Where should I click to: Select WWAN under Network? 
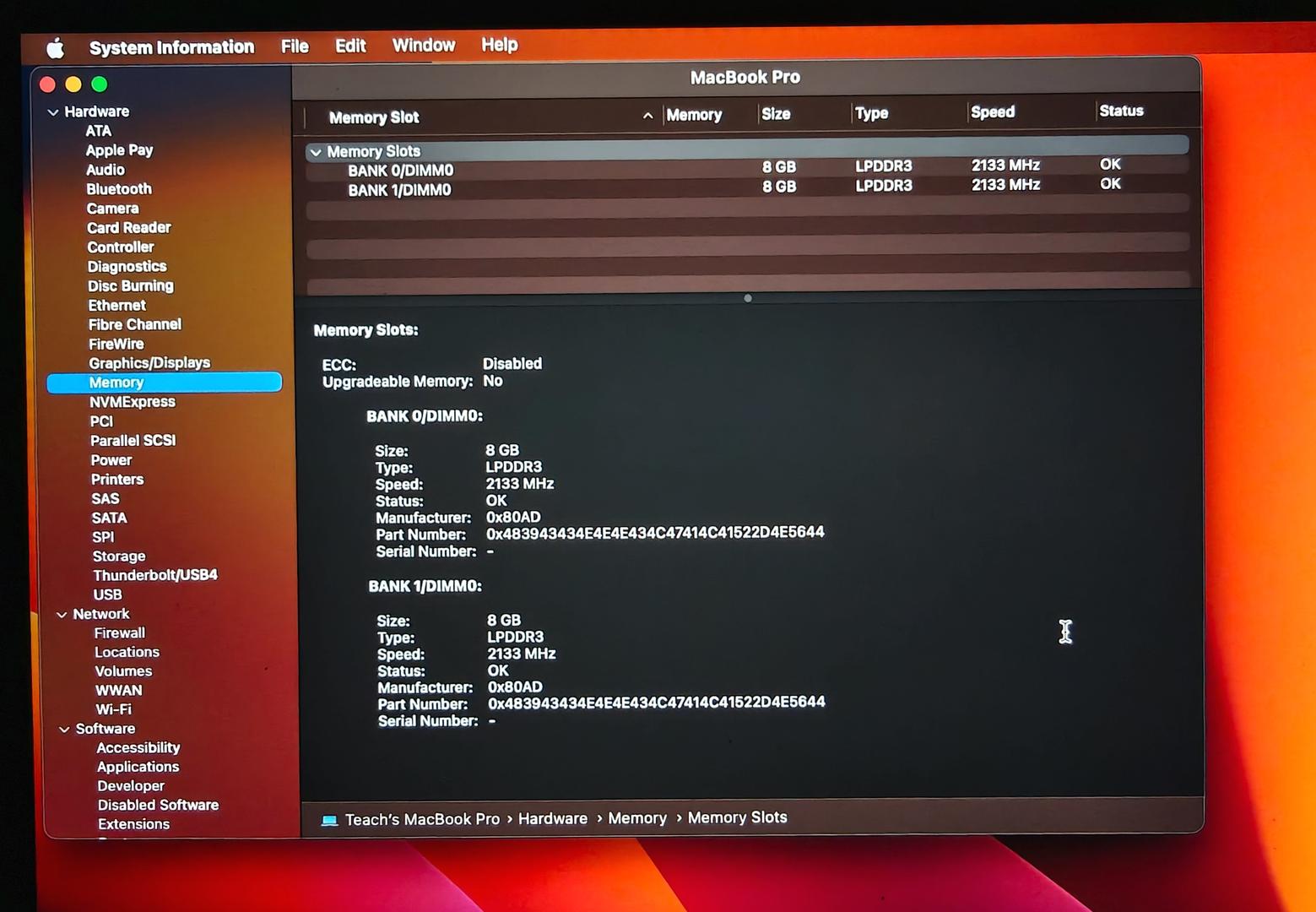click(x=118, y=691)
